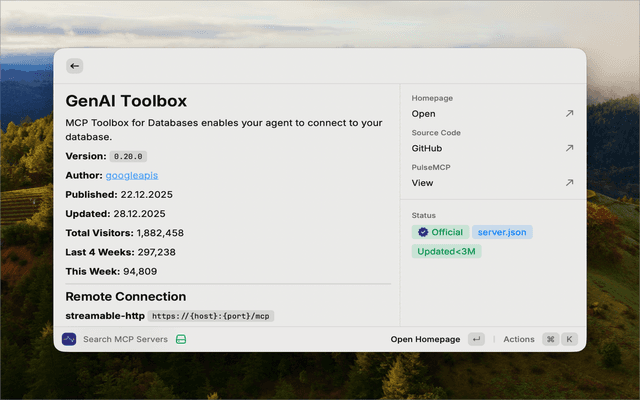Click the K key icon in footer
The width and height of the screenshot is (640, 400).
[x=569, y=340]
